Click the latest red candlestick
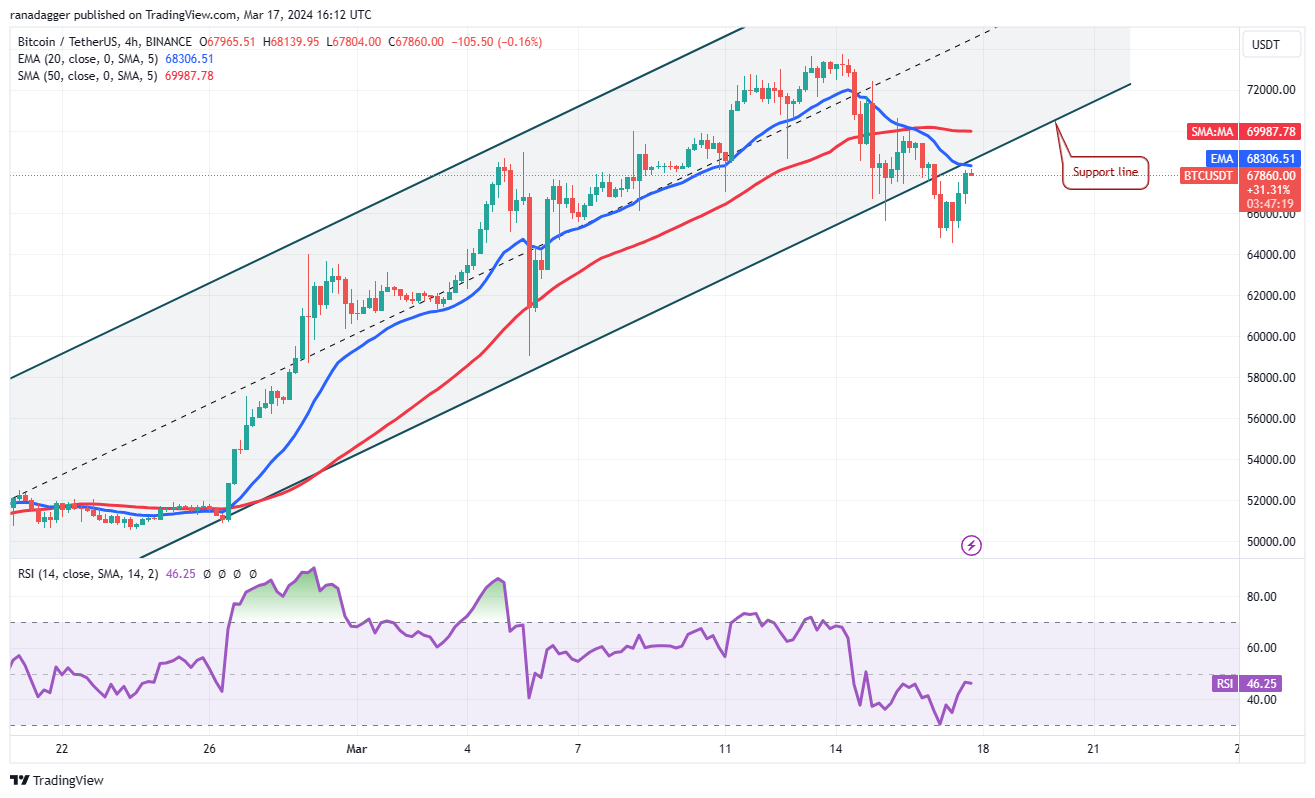 [971, 174]
